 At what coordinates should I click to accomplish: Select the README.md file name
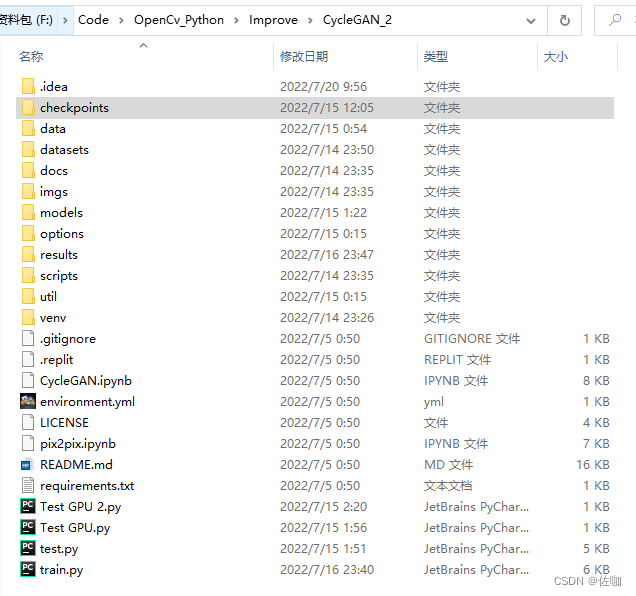[76, 465]
